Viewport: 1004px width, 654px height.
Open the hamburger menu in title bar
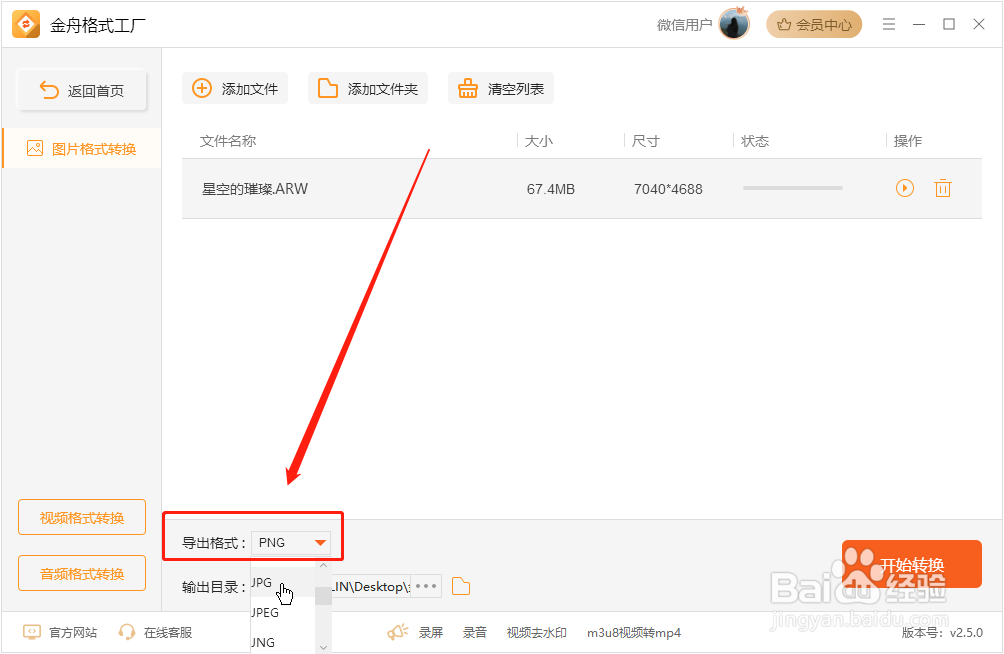(889, 23)
